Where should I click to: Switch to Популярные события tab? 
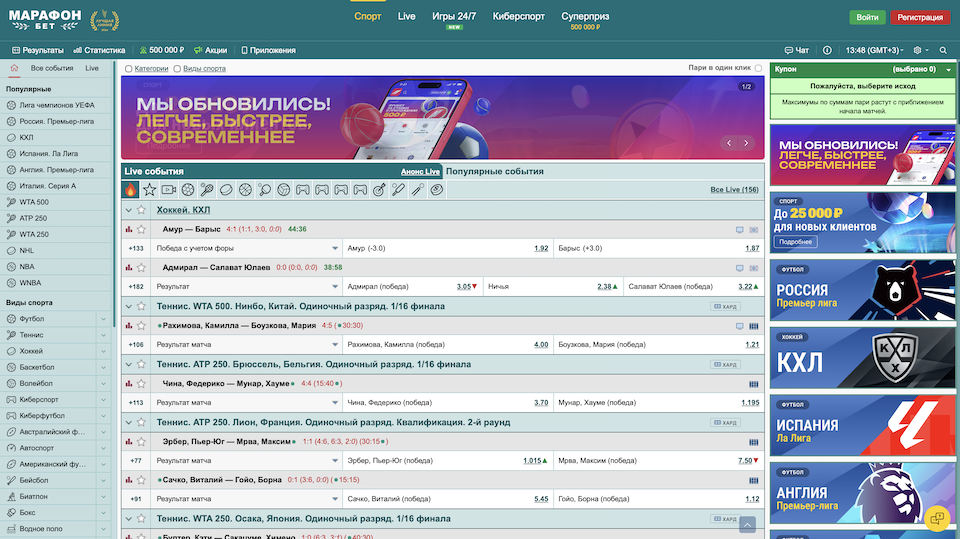point(495,172)
